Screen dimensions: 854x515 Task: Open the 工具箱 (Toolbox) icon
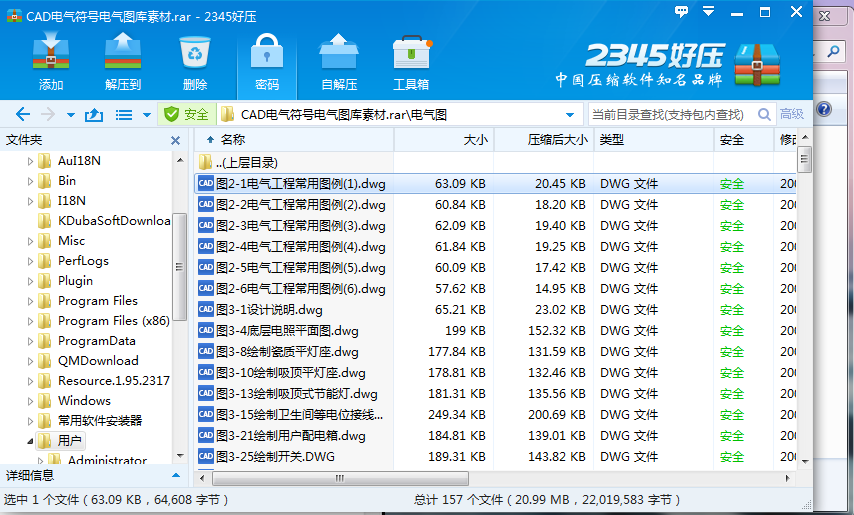[411, 60]
